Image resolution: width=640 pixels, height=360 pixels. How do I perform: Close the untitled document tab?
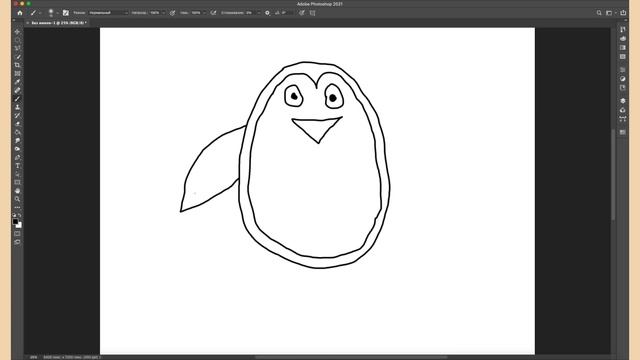click(28, 23)
